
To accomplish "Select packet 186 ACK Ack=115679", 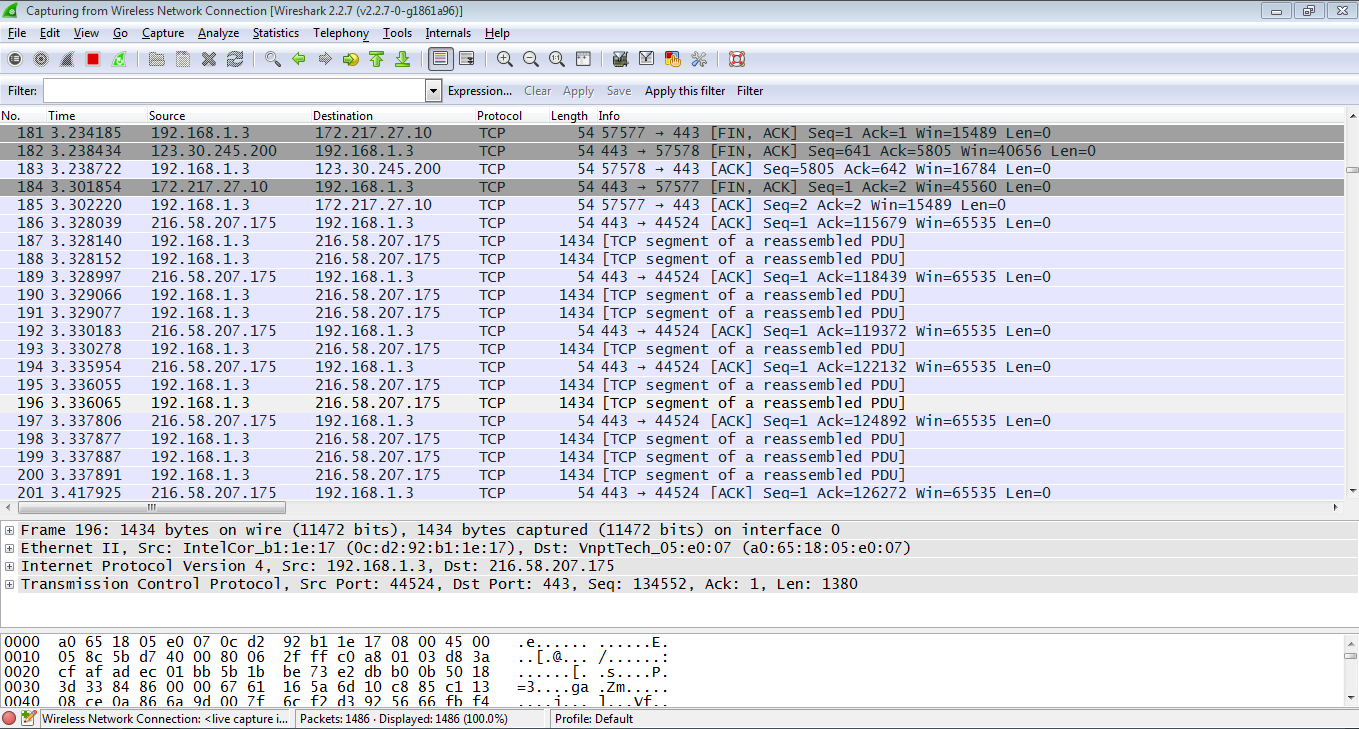I will 672,223.
